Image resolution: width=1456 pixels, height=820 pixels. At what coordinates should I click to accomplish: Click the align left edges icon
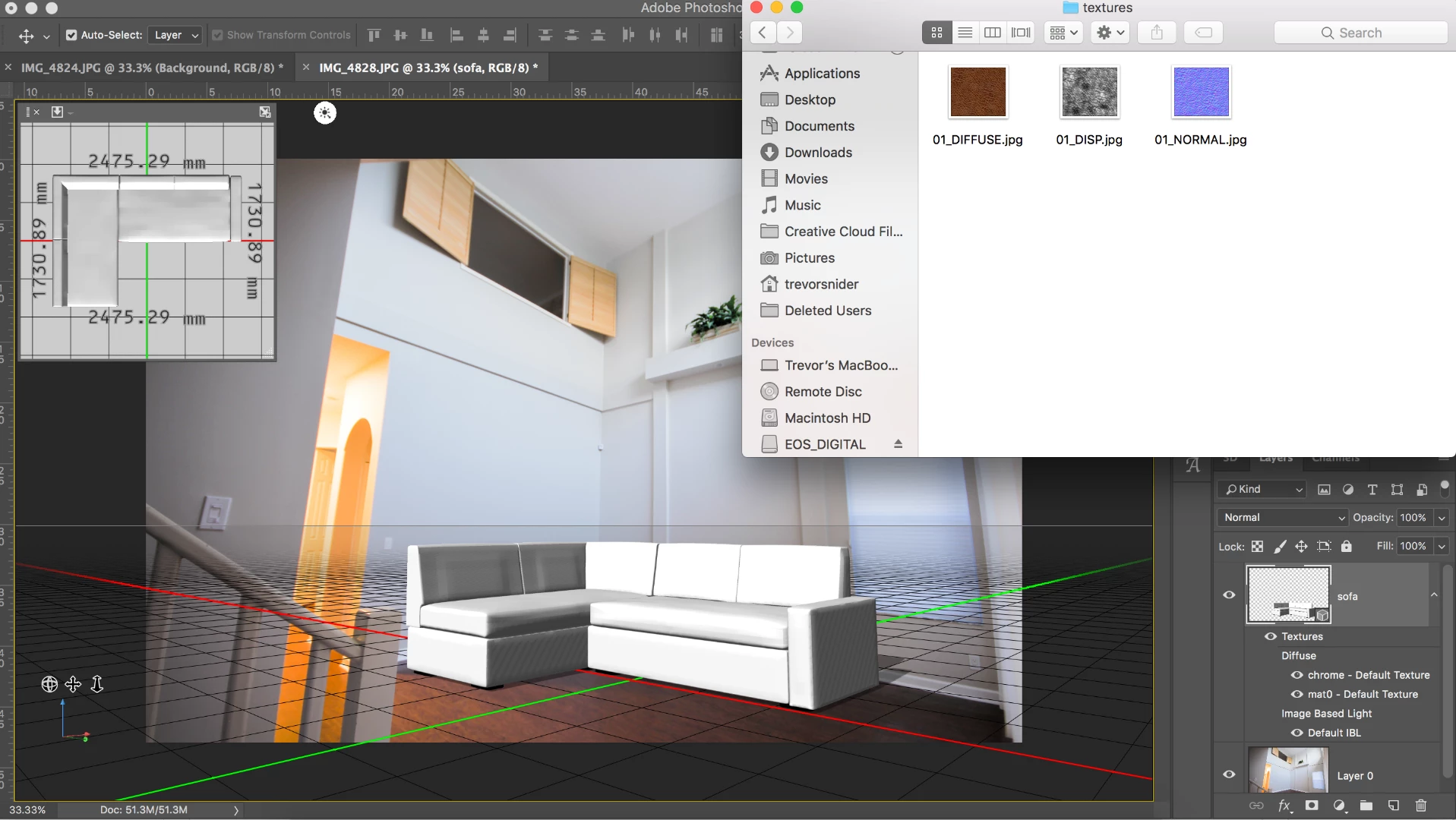click(456, 35)
